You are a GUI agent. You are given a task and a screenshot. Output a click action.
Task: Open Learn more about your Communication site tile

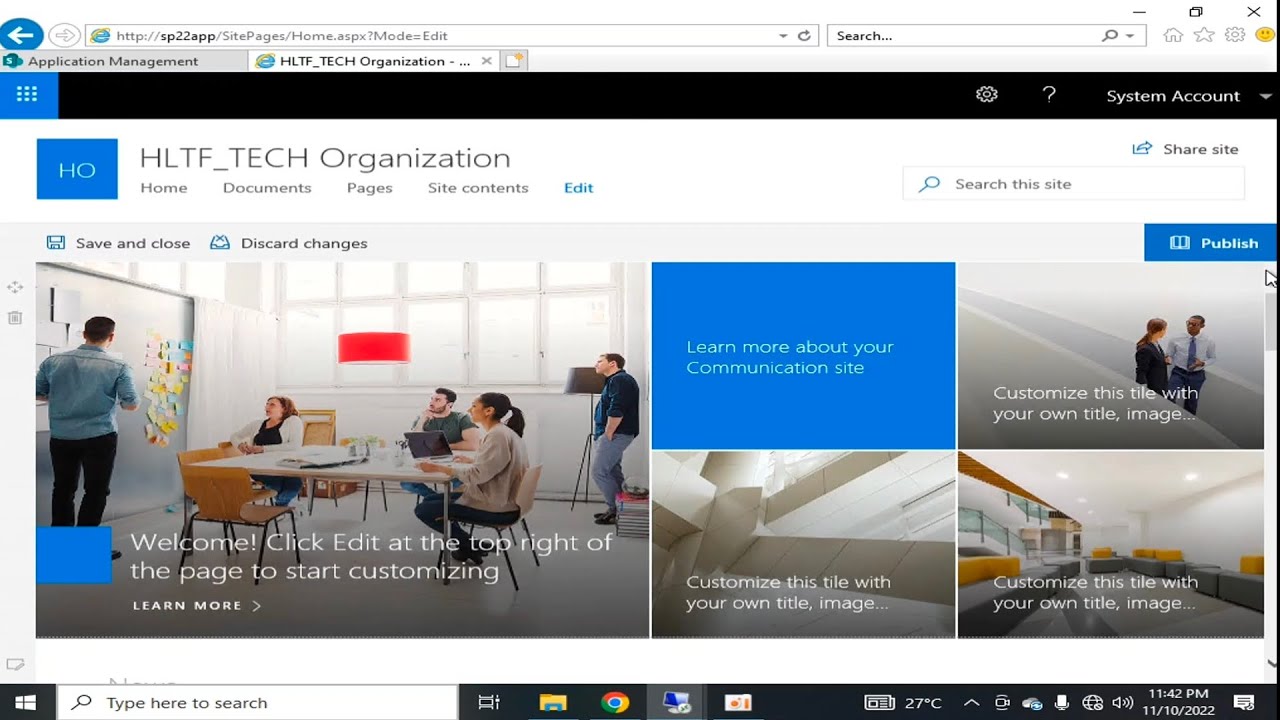[803, 356]
